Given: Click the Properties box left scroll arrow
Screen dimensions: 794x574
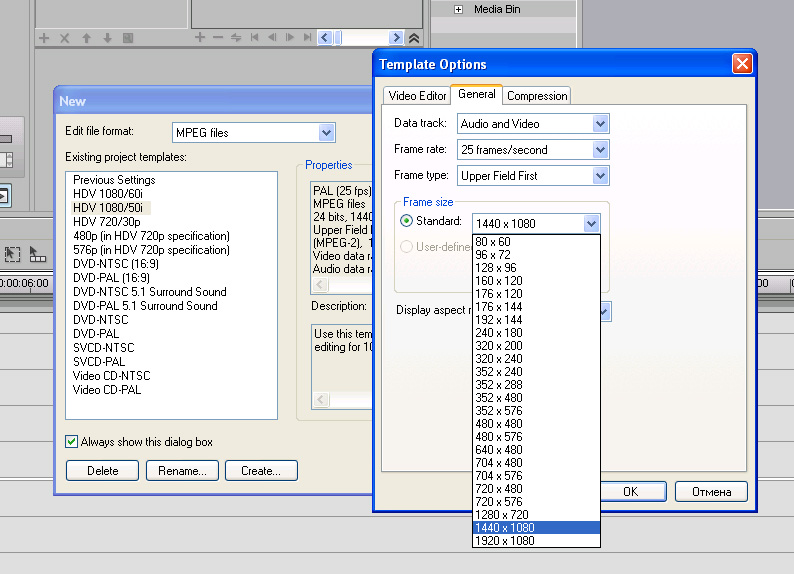Looking at the screenshot, I should tap(320, 285).
